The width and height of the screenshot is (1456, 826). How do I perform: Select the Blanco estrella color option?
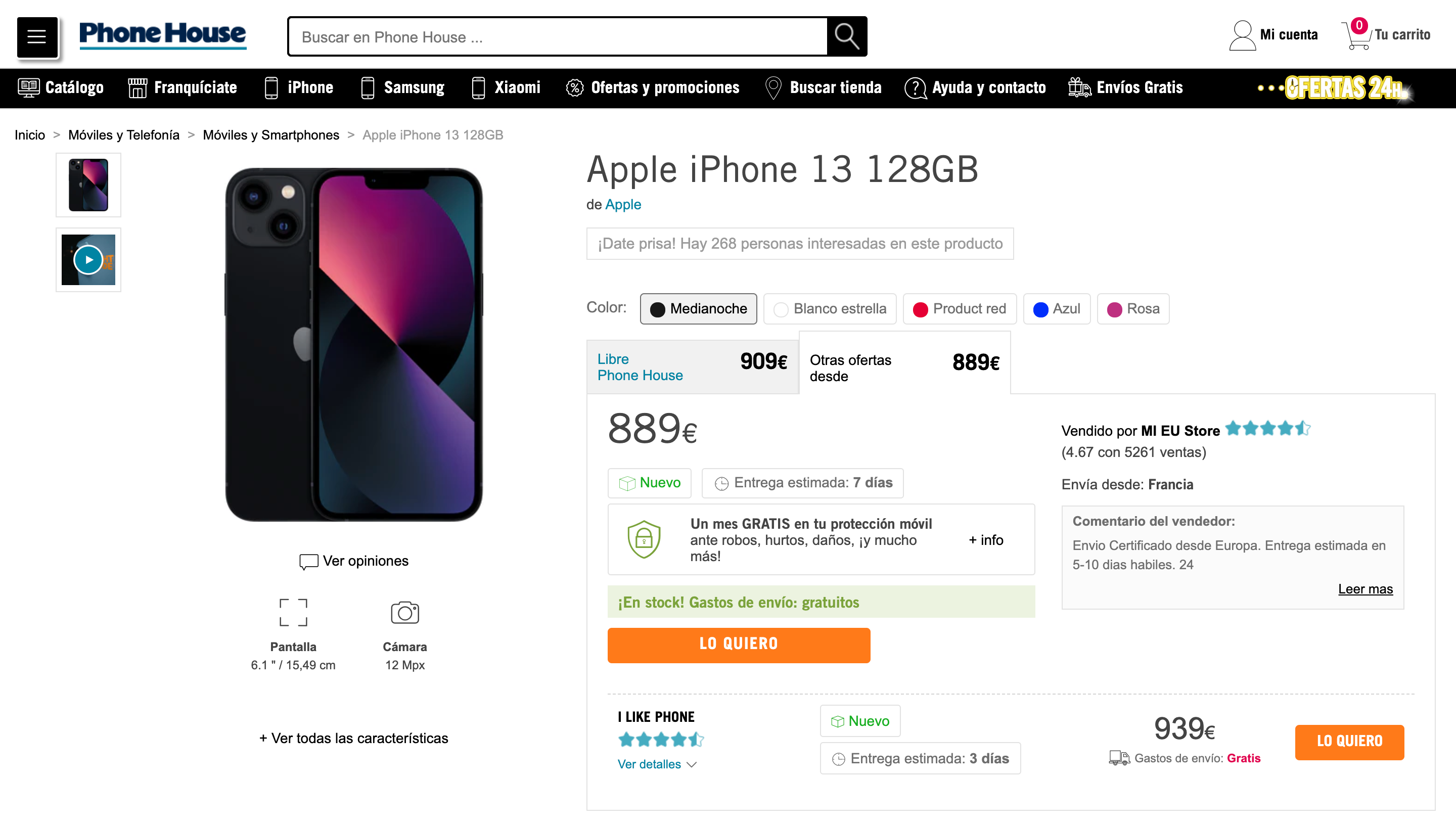click(x=830, y=309)
